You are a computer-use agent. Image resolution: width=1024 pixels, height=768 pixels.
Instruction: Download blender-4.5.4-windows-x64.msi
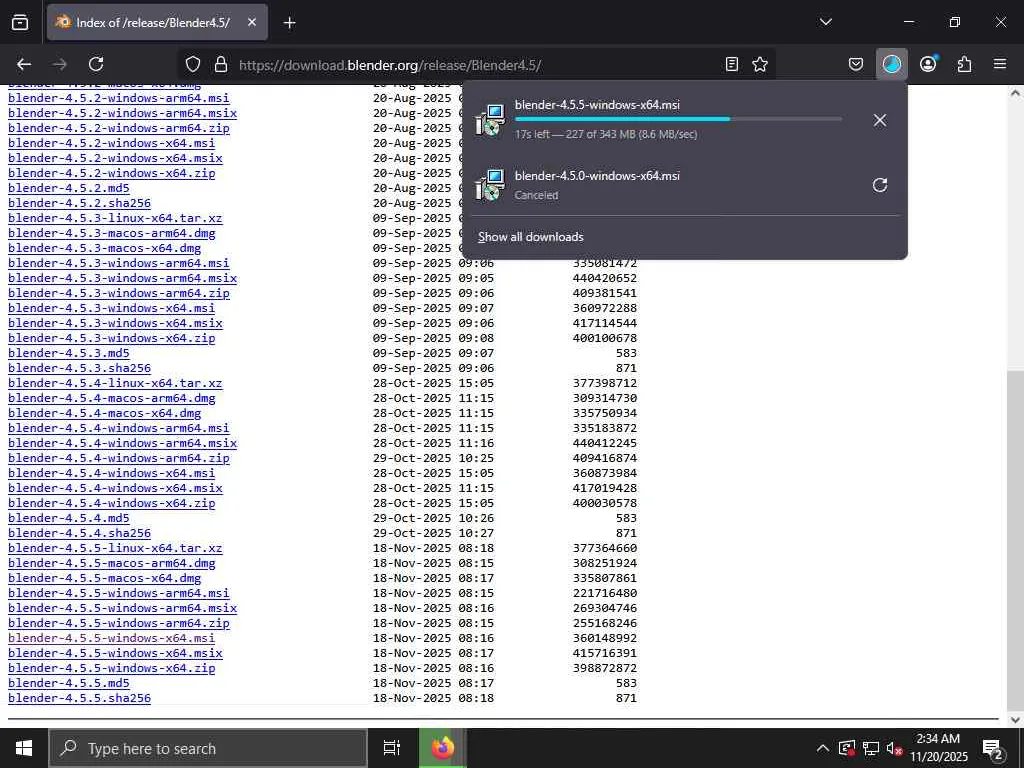pyautogui.click(x=112, y=473)
